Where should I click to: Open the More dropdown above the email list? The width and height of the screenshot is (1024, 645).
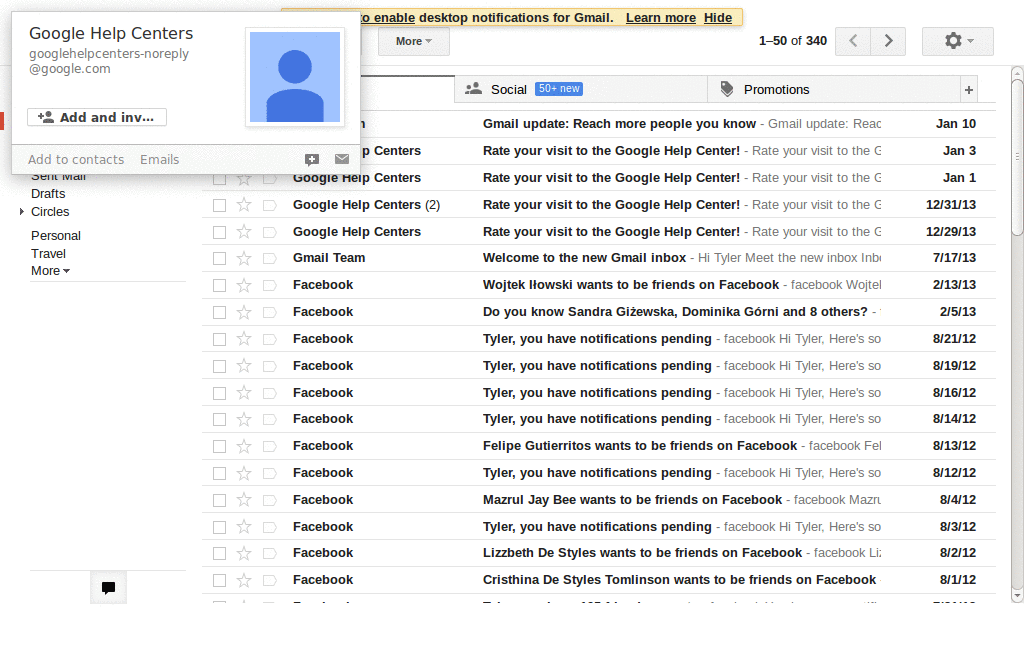[x=412, y=41]
